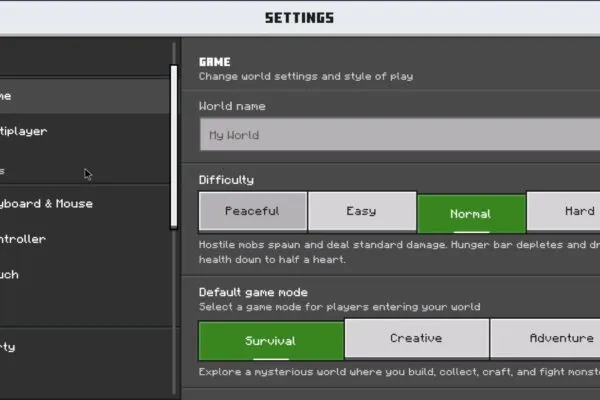Select the Easy difficulty option

[x=362, y=212]
